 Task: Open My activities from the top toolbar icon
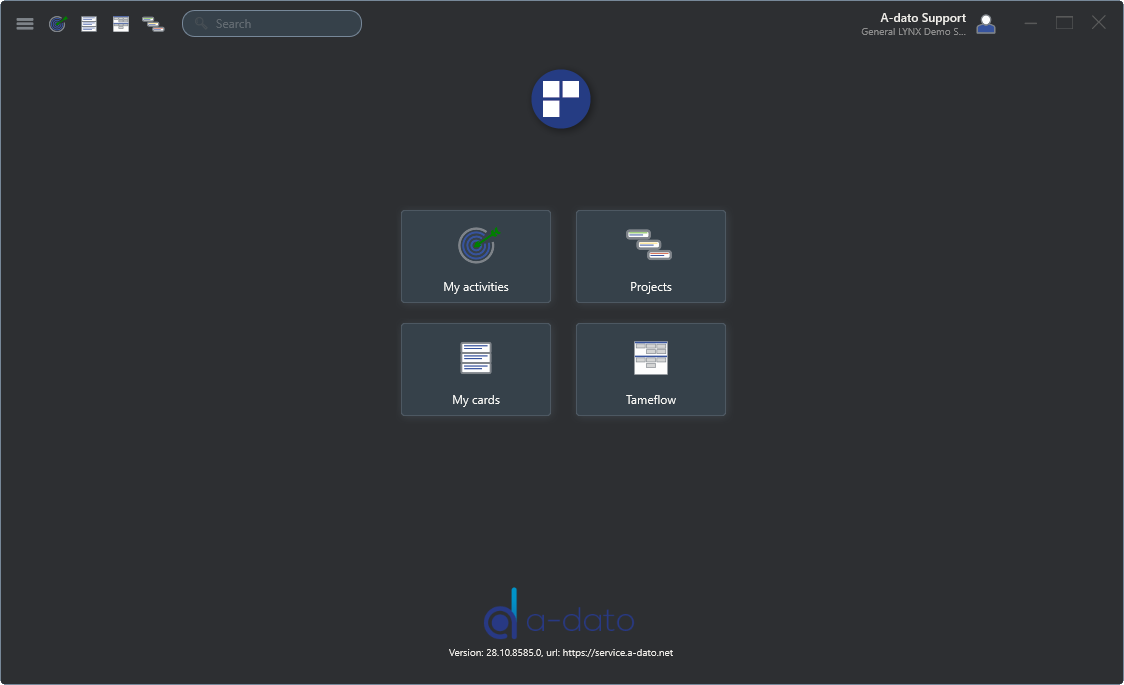(x=57, y=24)
